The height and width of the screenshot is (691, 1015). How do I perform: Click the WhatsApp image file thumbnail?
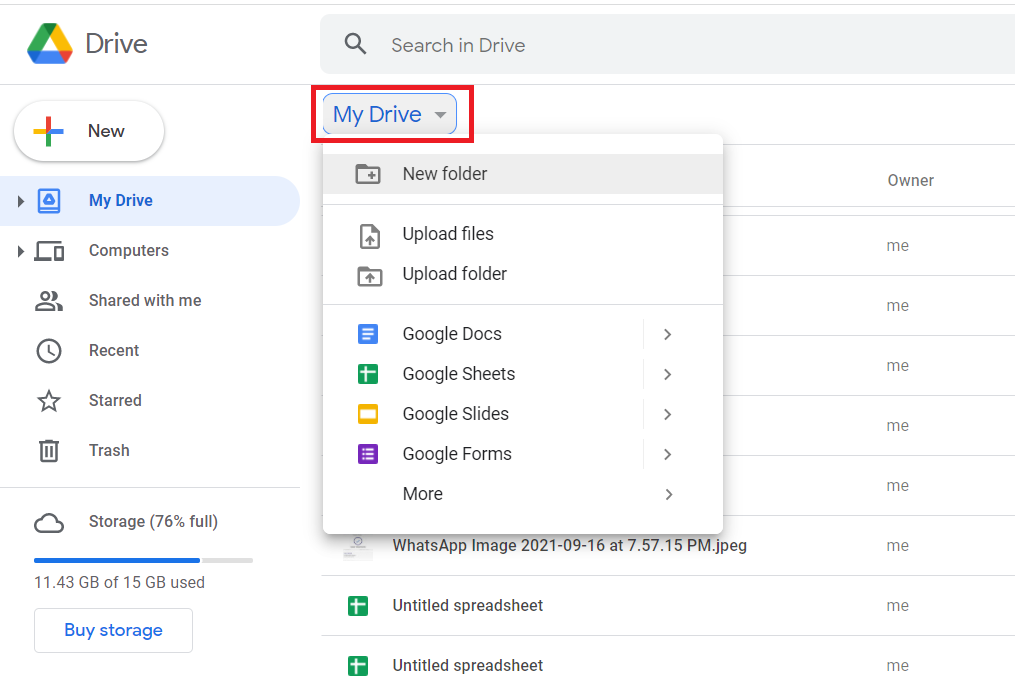click(358, 547)
